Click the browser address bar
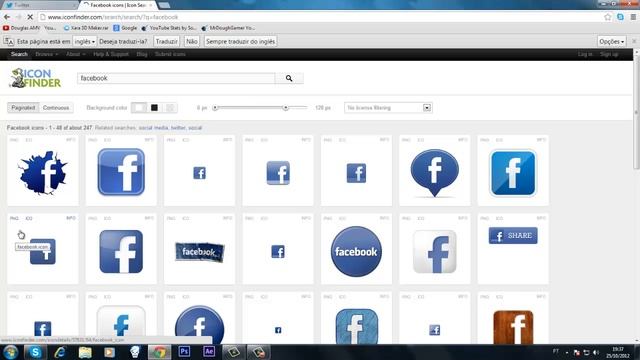Screen dimensions: 640x360 (320, 17)
